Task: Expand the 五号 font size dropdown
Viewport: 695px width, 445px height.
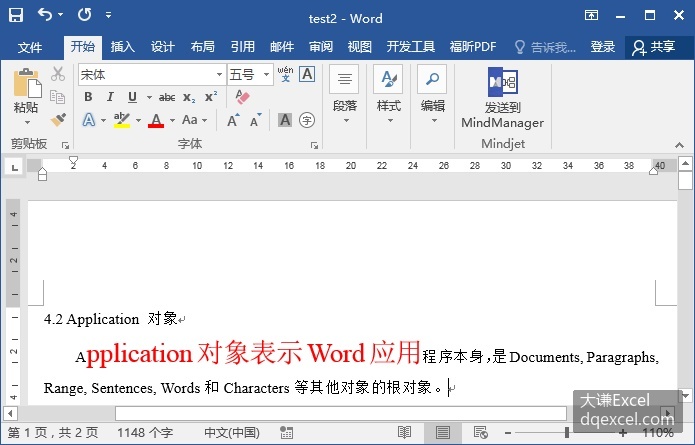Action: [x=266, y=74]
